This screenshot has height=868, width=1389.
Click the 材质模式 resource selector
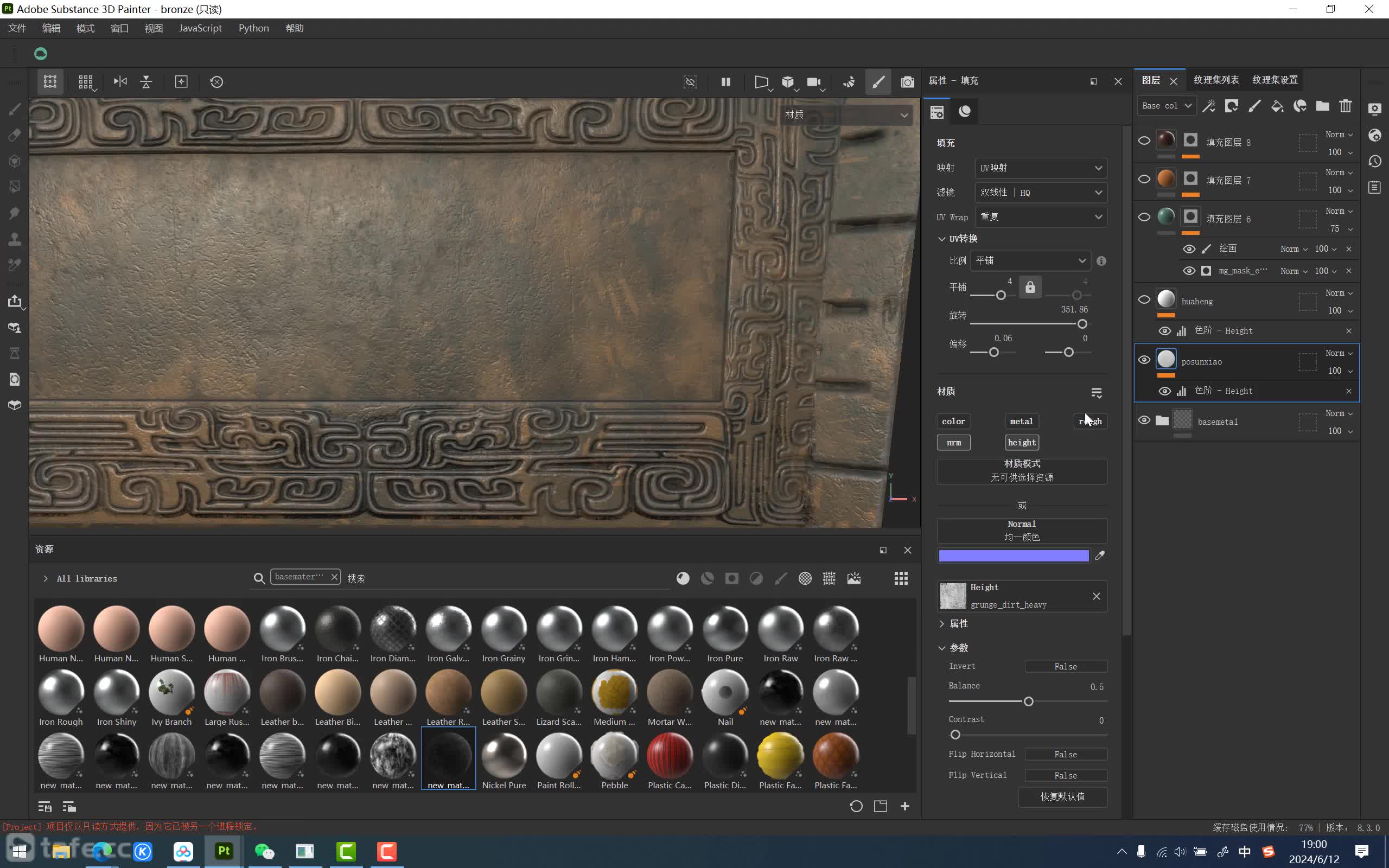[x=1022, y=471]
